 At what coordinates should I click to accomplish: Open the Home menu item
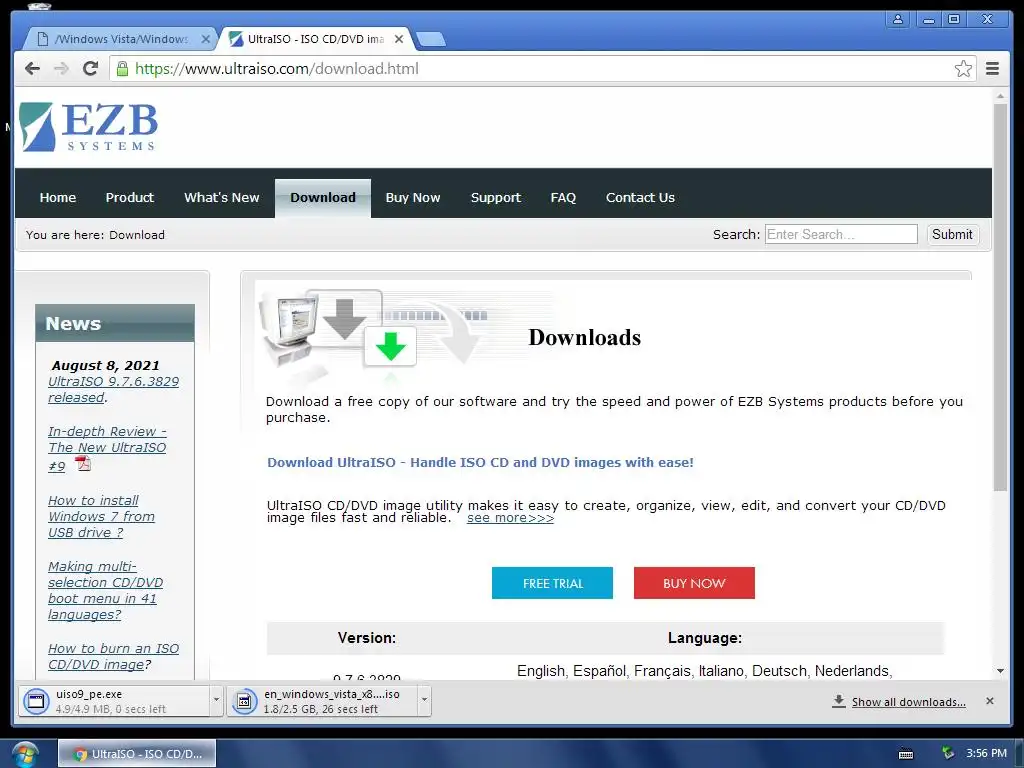(57, 197)
